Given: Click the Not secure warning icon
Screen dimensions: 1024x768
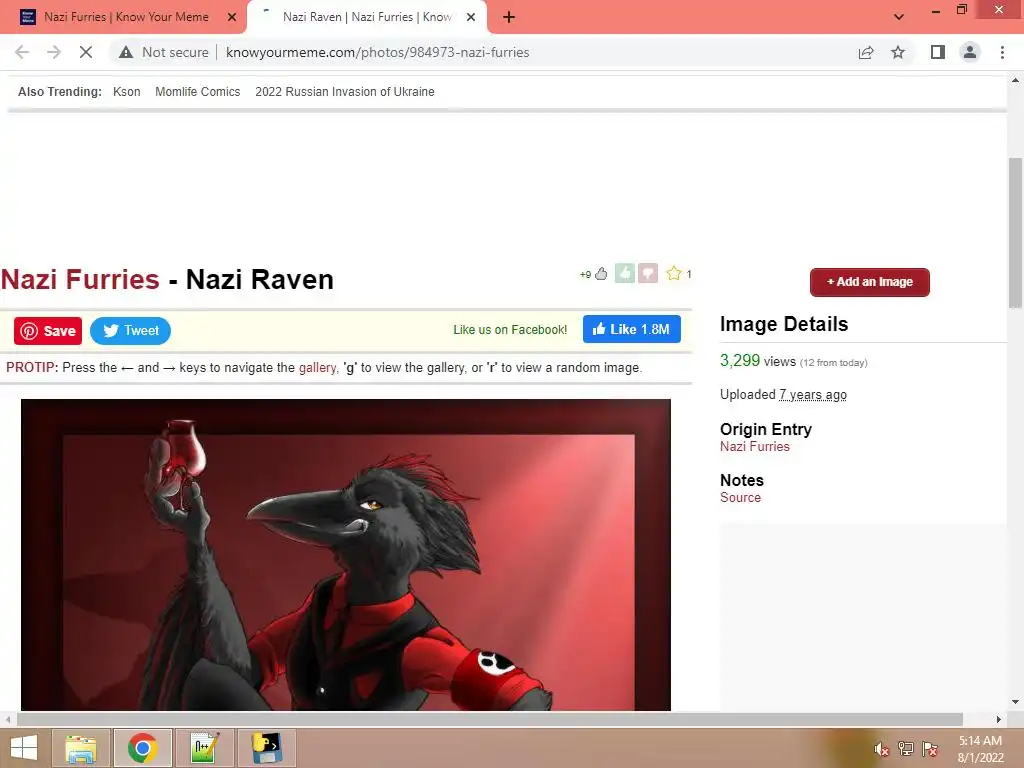Looking at the screenshot, I should click(x=126, y=52).
